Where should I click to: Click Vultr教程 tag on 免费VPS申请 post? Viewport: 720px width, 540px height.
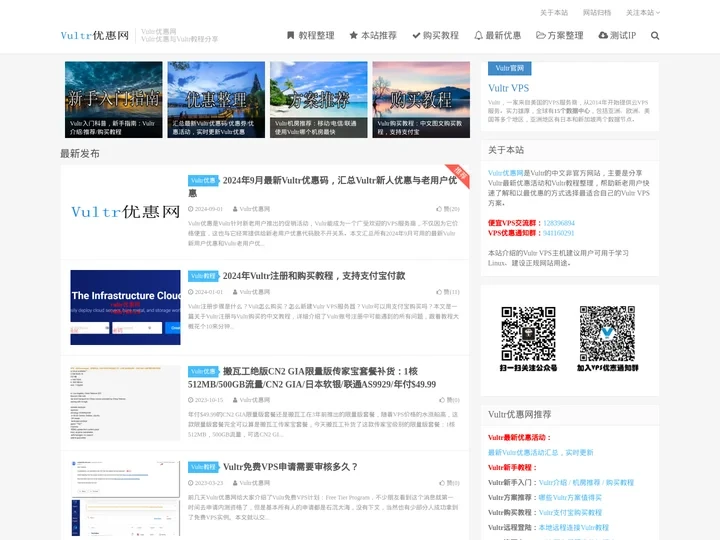point(203,467)
